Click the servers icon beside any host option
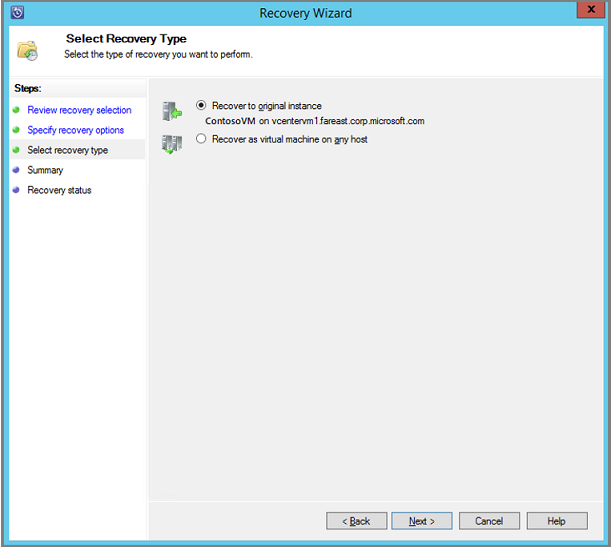 coord(172,145)
